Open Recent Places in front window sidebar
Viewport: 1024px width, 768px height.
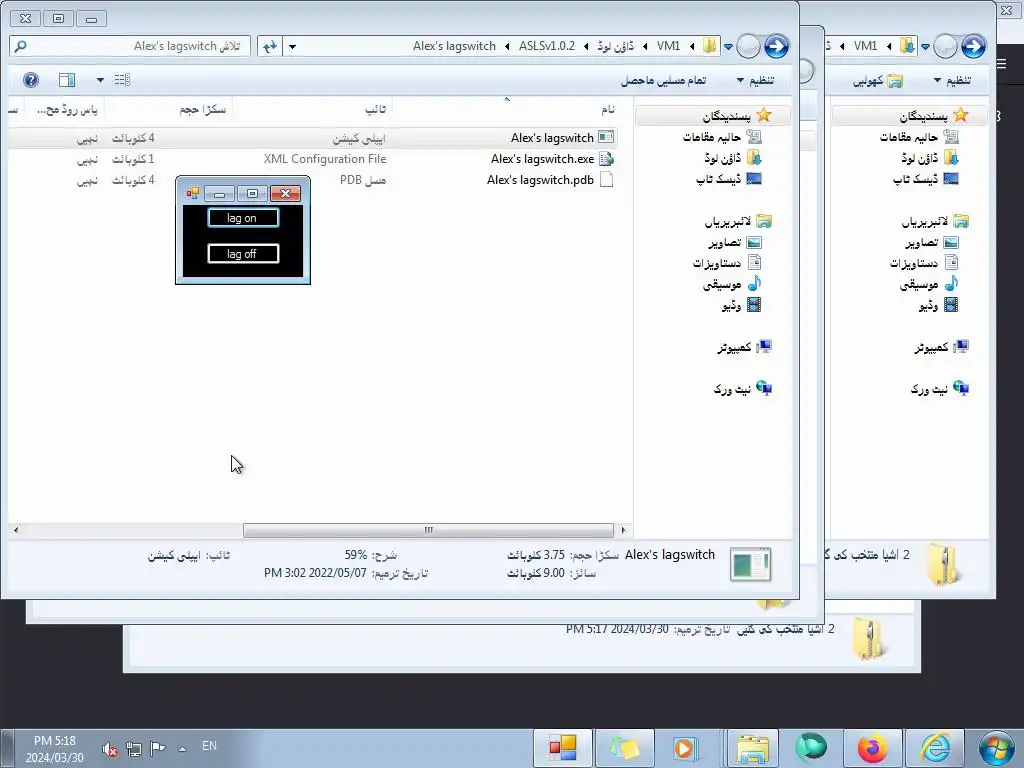pos(722,137)
